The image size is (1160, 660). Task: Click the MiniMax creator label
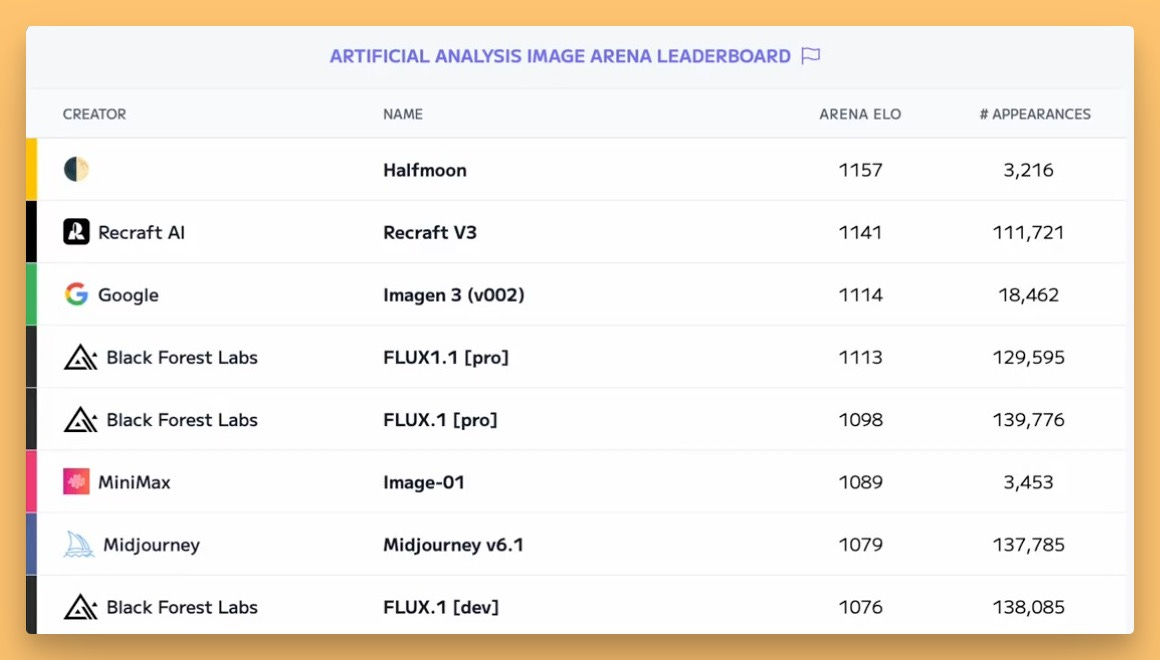point(134,482)
